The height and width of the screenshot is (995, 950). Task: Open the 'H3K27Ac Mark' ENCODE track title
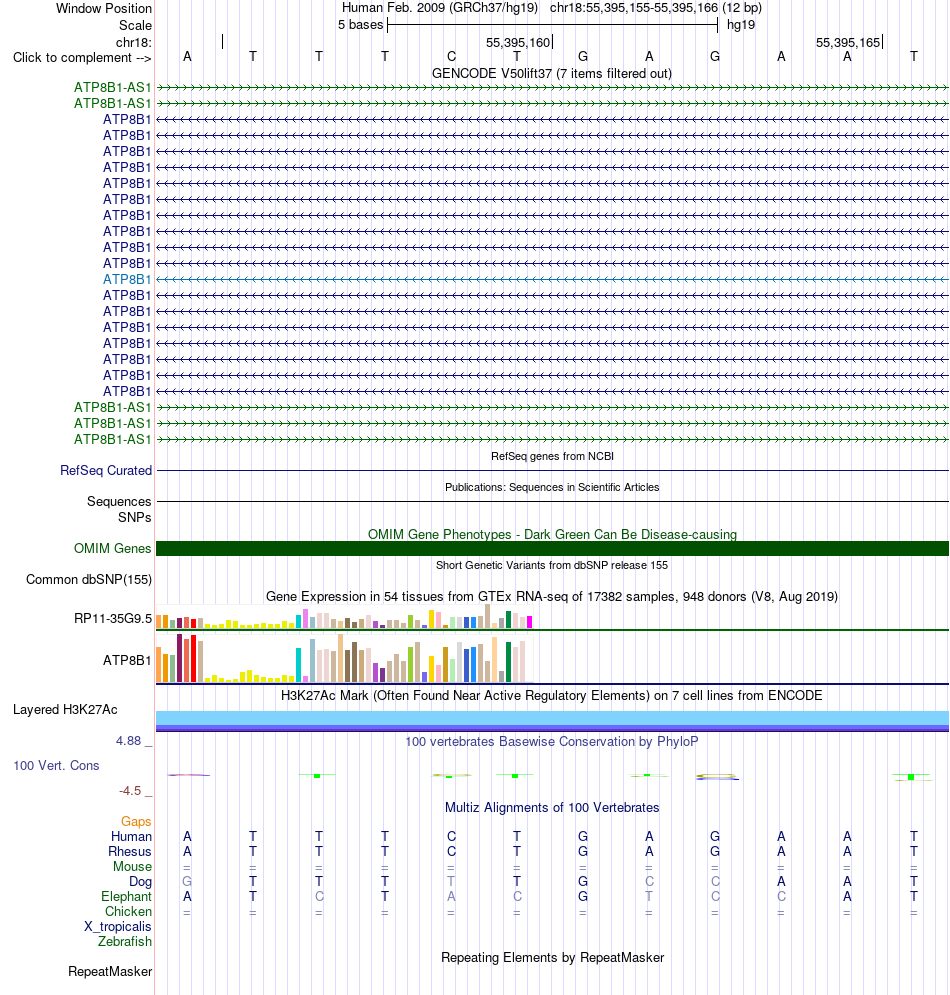pos(551,695)
